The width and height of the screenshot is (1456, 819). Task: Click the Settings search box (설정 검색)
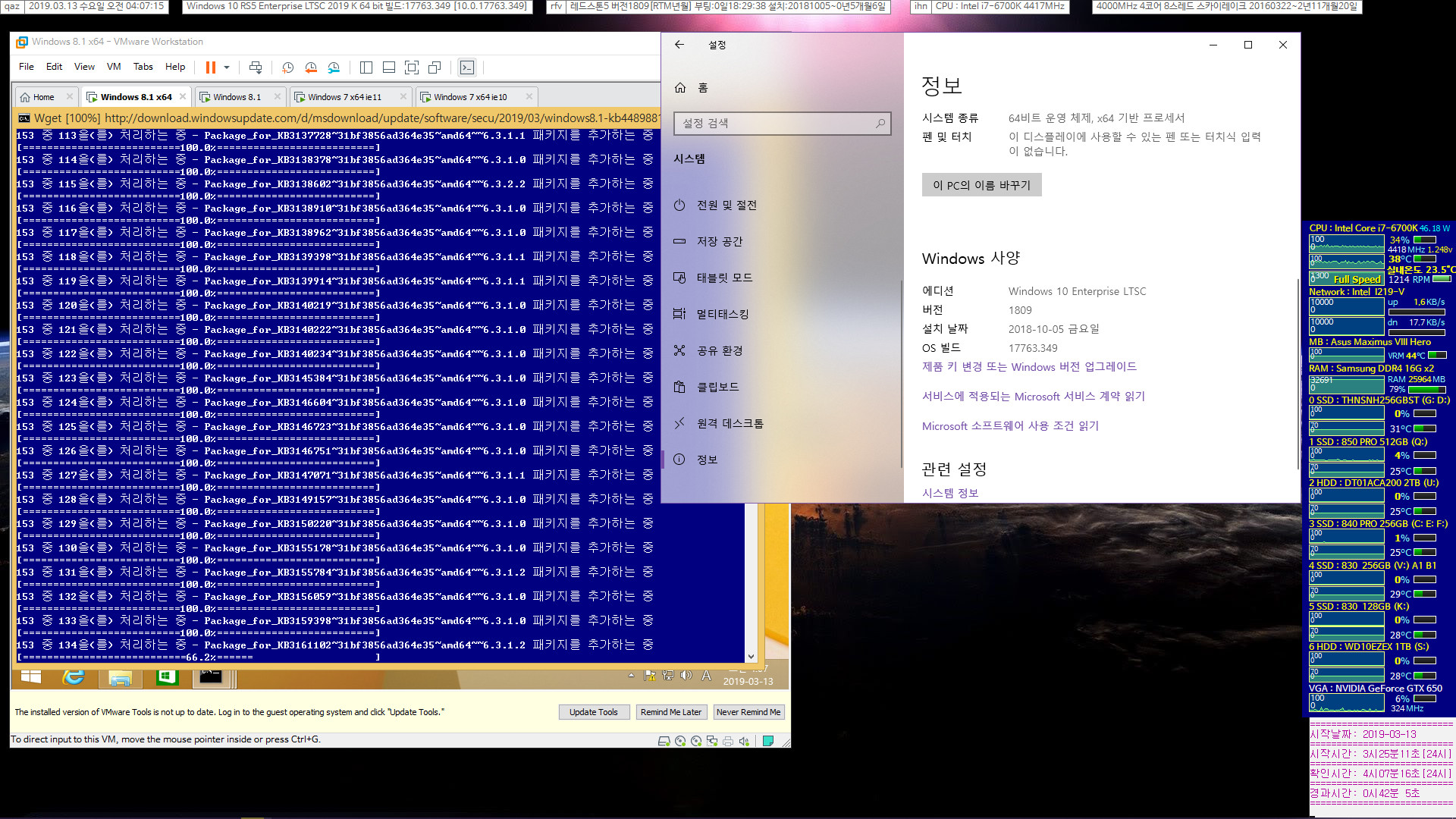[782, 123]
